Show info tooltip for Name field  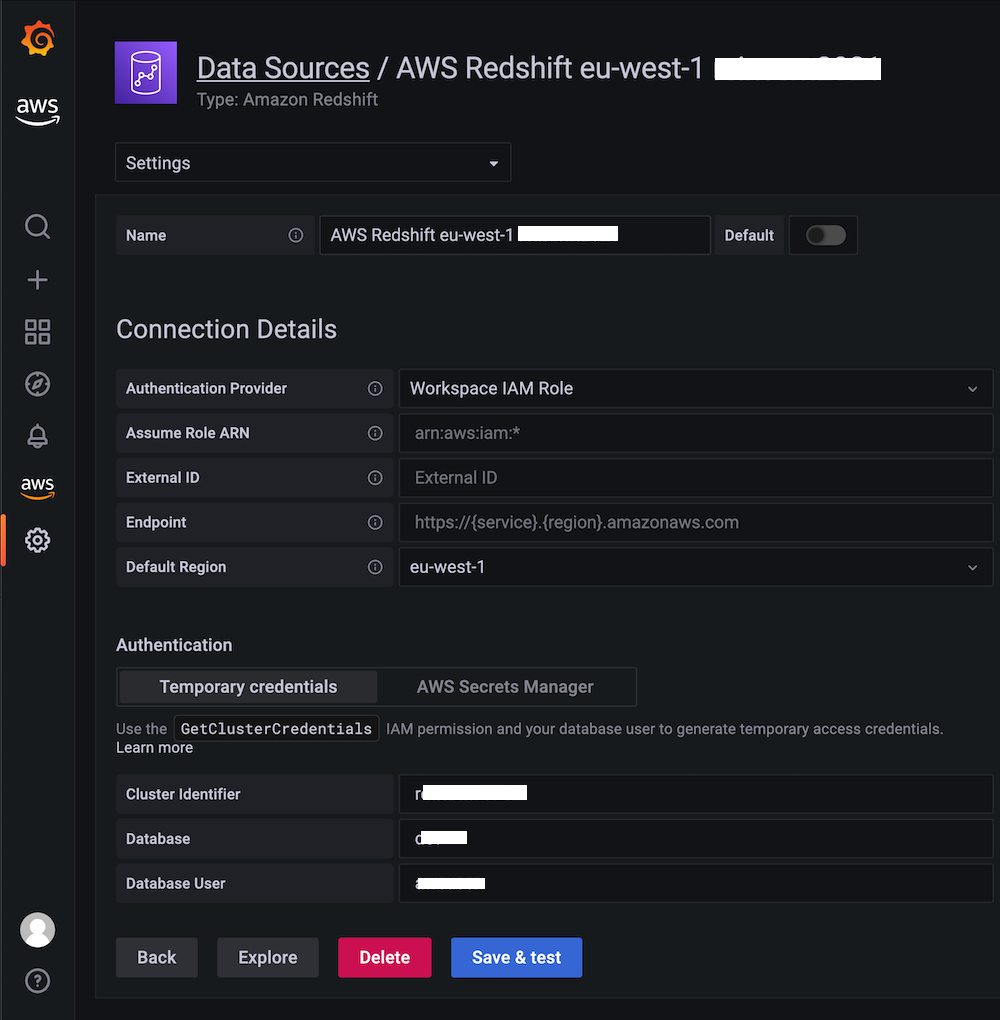[295, 235]
